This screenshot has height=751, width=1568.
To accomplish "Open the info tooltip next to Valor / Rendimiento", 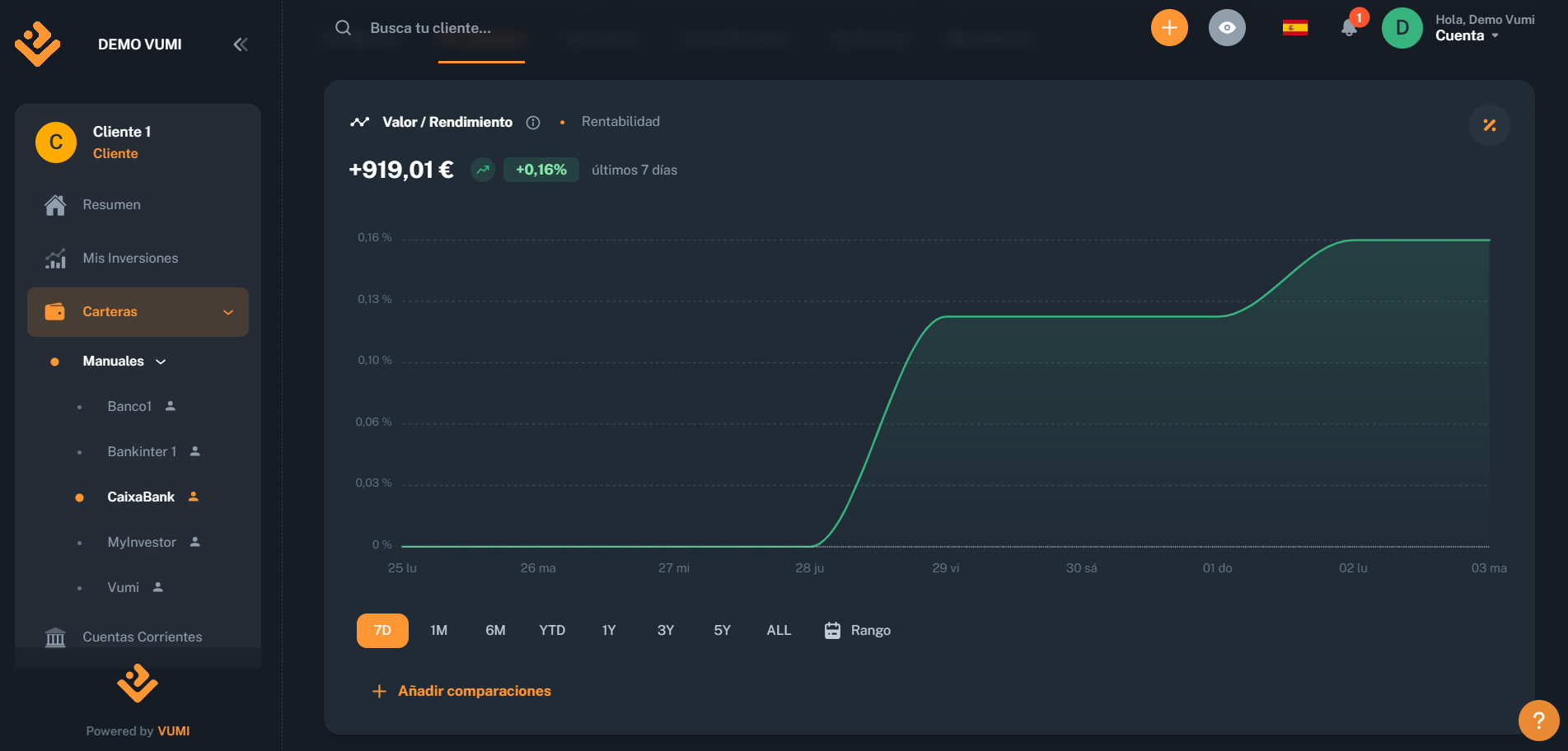I will 533,122.
